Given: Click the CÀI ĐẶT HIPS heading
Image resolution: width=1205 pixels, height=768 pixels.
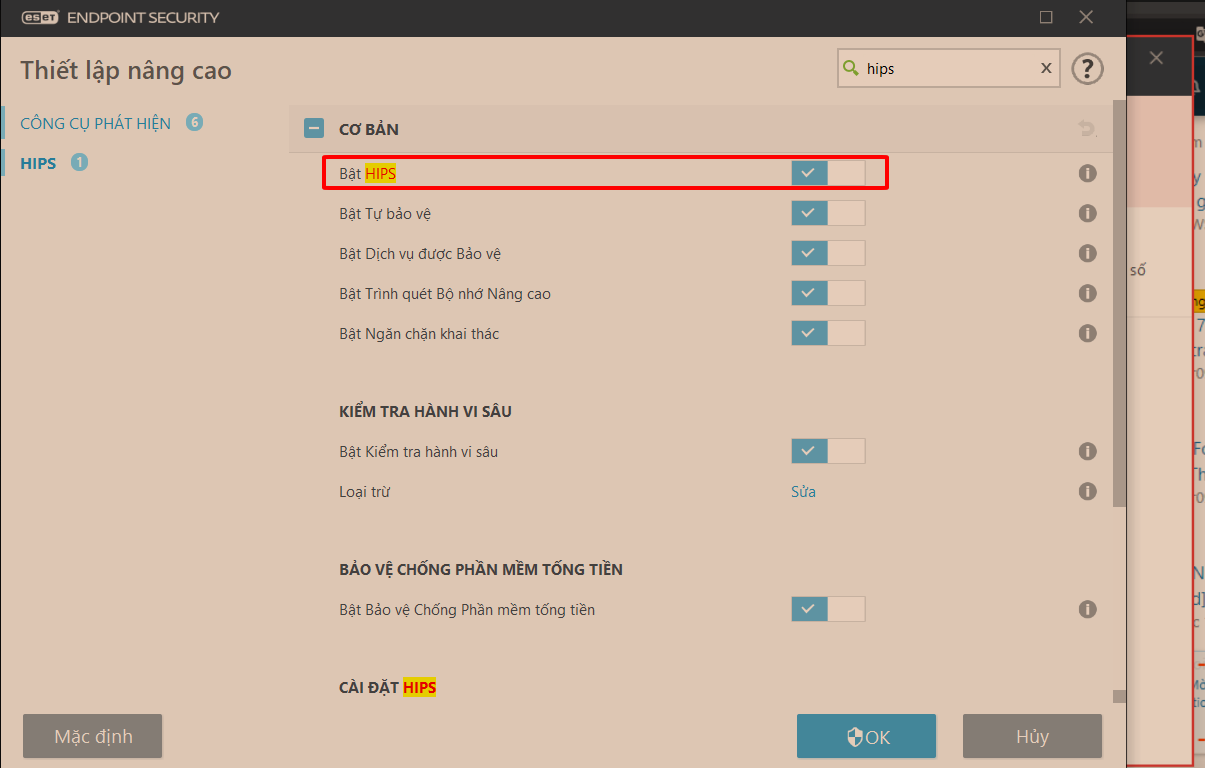Looking at the screenshot, I should click(387, 688).
